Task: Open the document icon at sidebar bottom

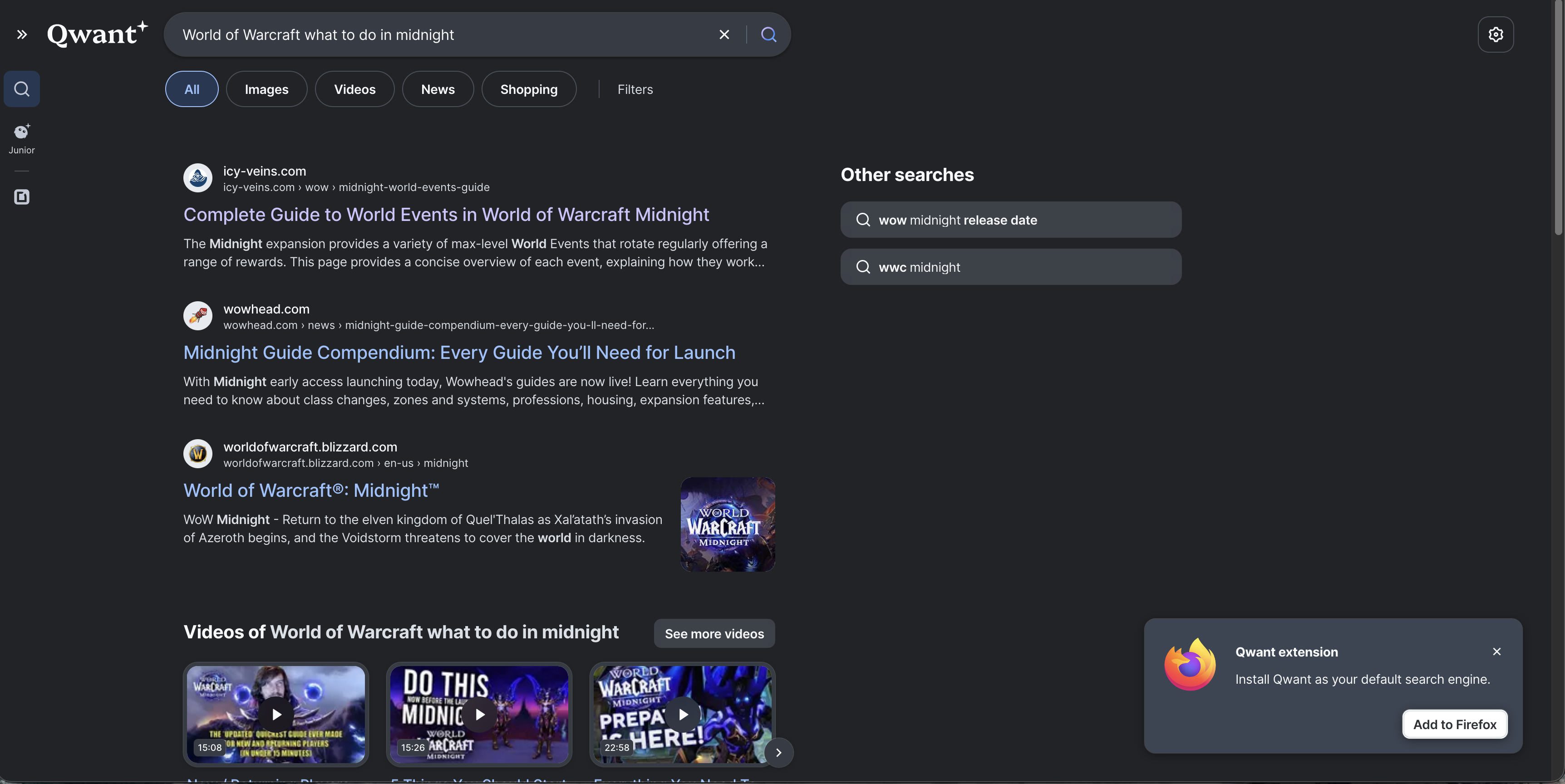Action: 22,197
